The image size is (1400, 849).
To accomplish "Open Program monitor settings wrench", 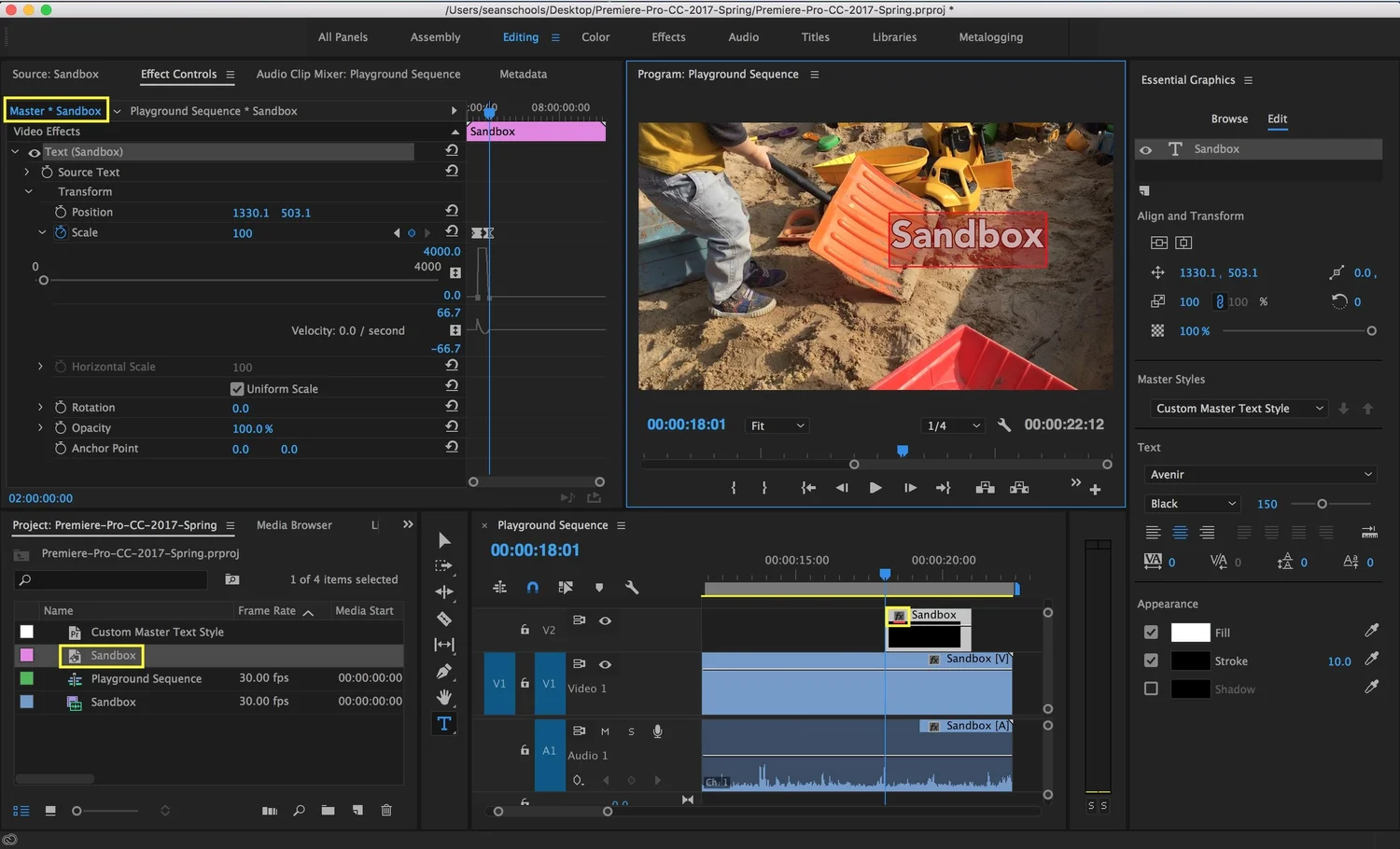I will [1004, 425].
